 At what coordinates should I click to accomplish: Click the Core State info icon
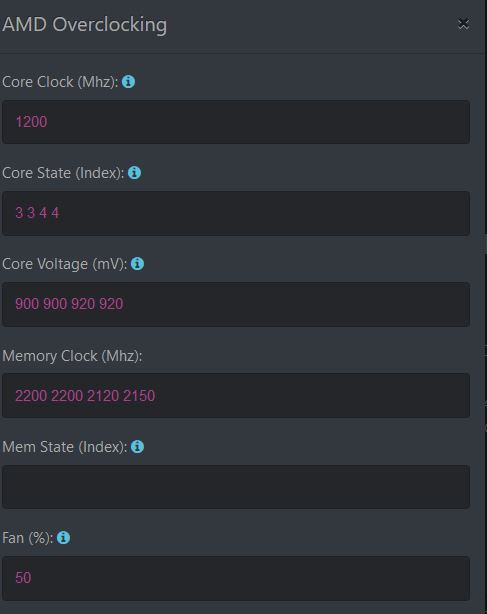click(x=134, y=173)
